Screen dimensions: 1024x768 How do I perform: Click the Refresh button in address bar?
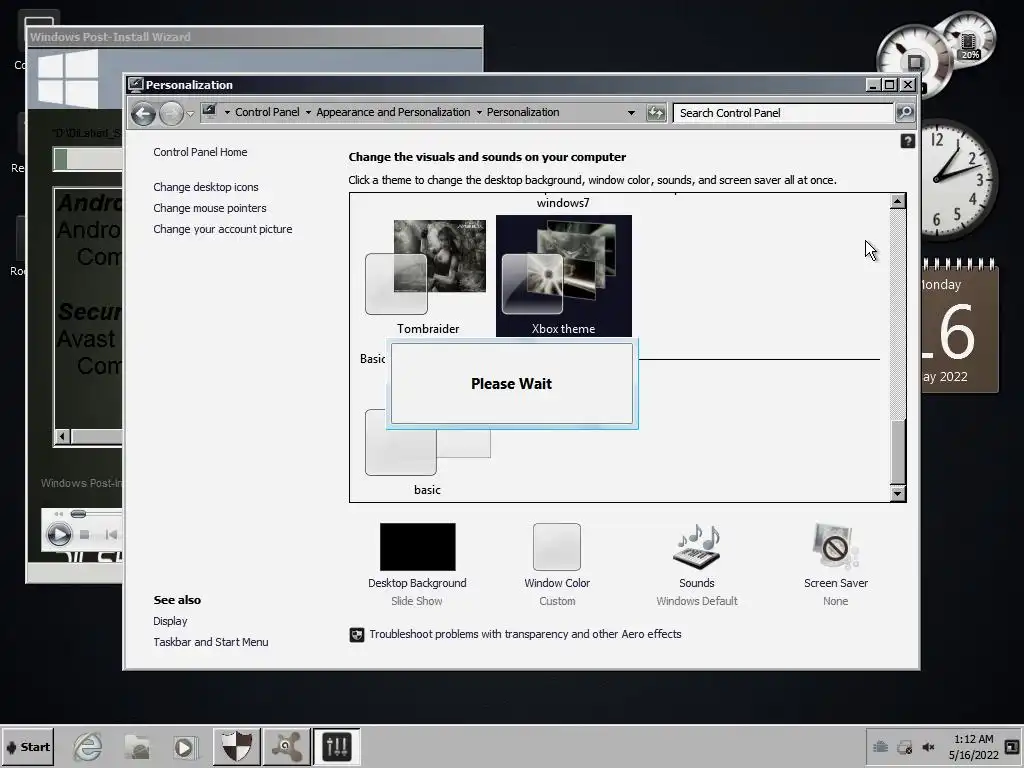tap(656, 113)
